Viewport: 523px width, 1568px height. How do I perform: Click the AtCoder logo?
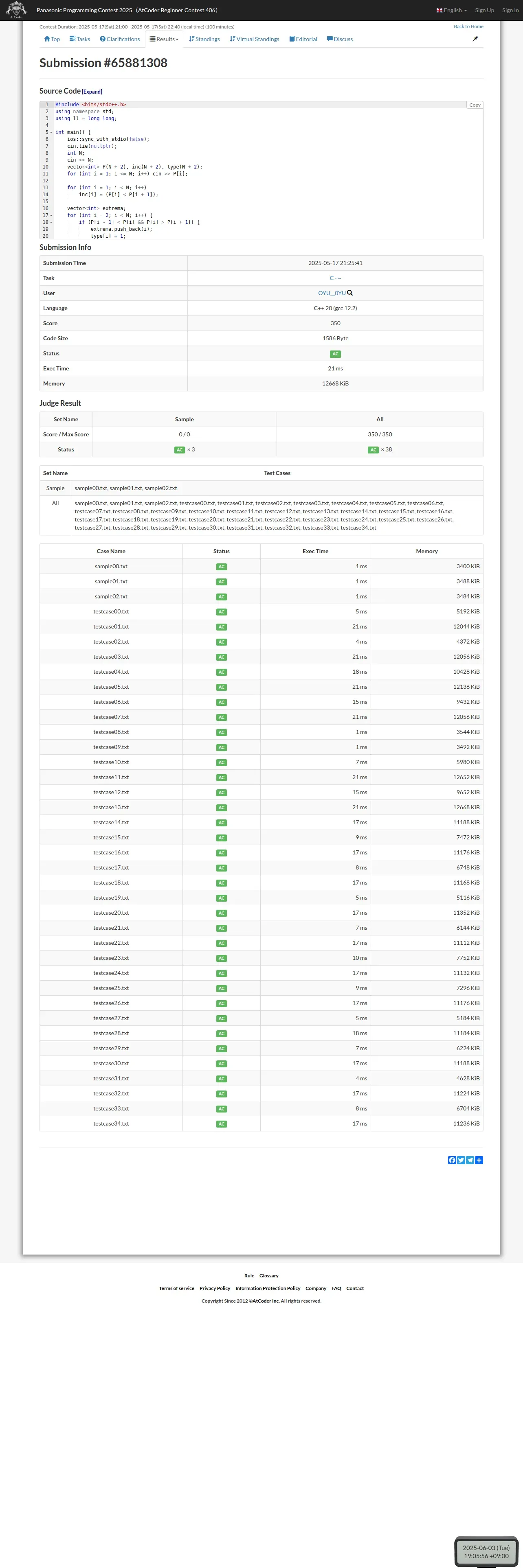pos(16,10)
